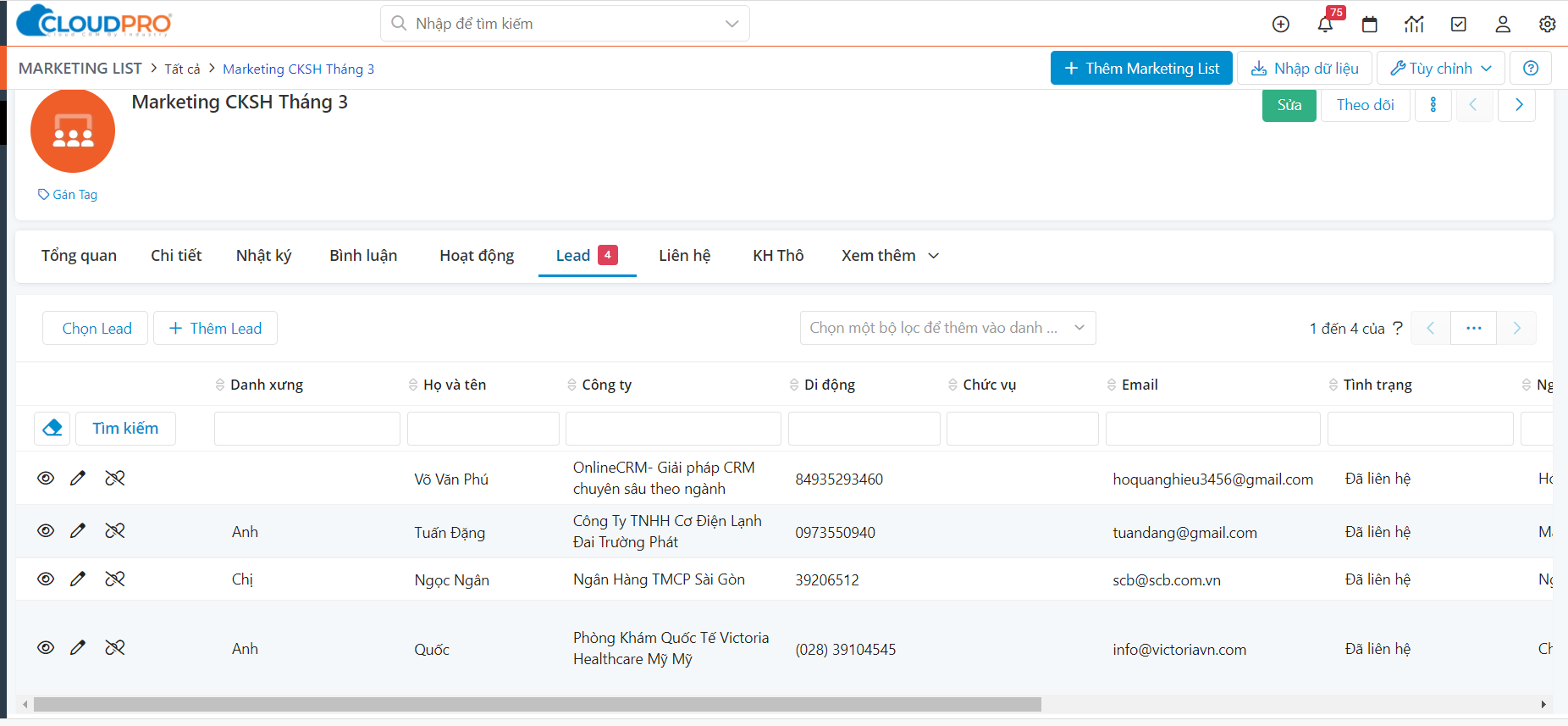Image resolution: width=1568 pixels, height=726 pixels.
Task: Open the settings gear icon
Action: point(1547,25)
